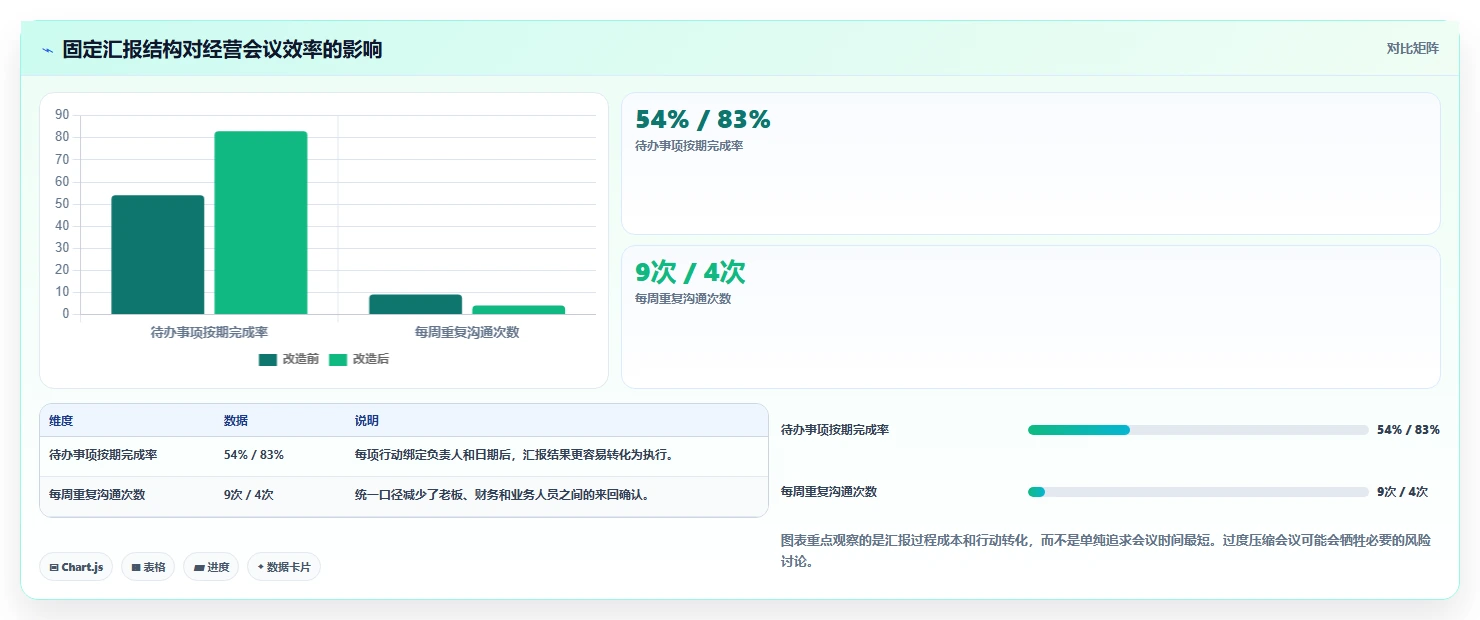This screenshot has height=620, width=1480.
Task: Click the y-axis value 90 on the chart
Action: 62,115
